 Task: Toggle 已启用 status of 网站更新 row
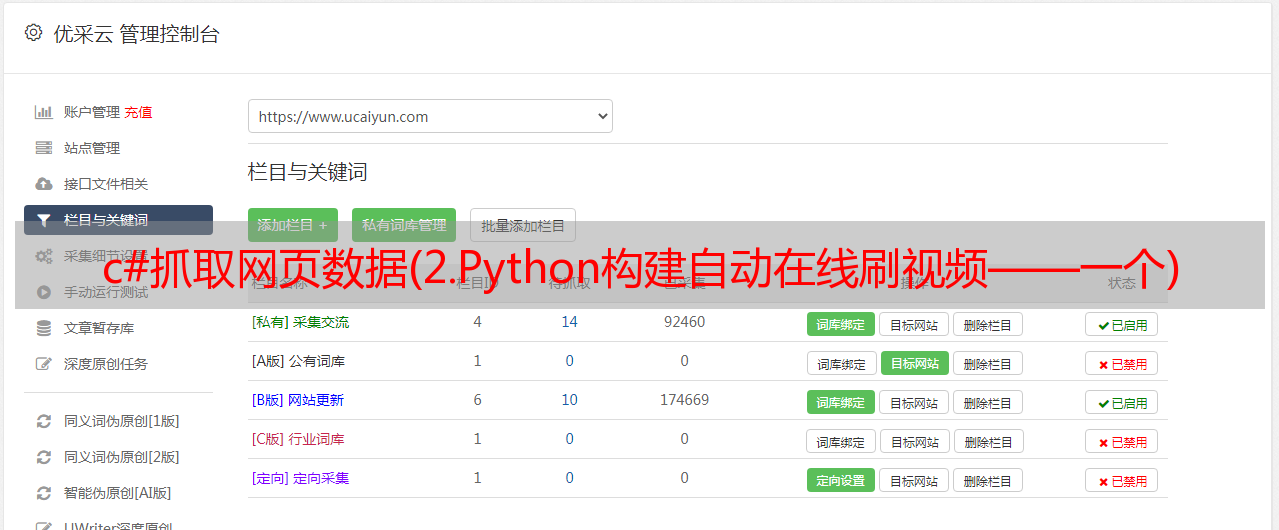tap(1122, 402)
